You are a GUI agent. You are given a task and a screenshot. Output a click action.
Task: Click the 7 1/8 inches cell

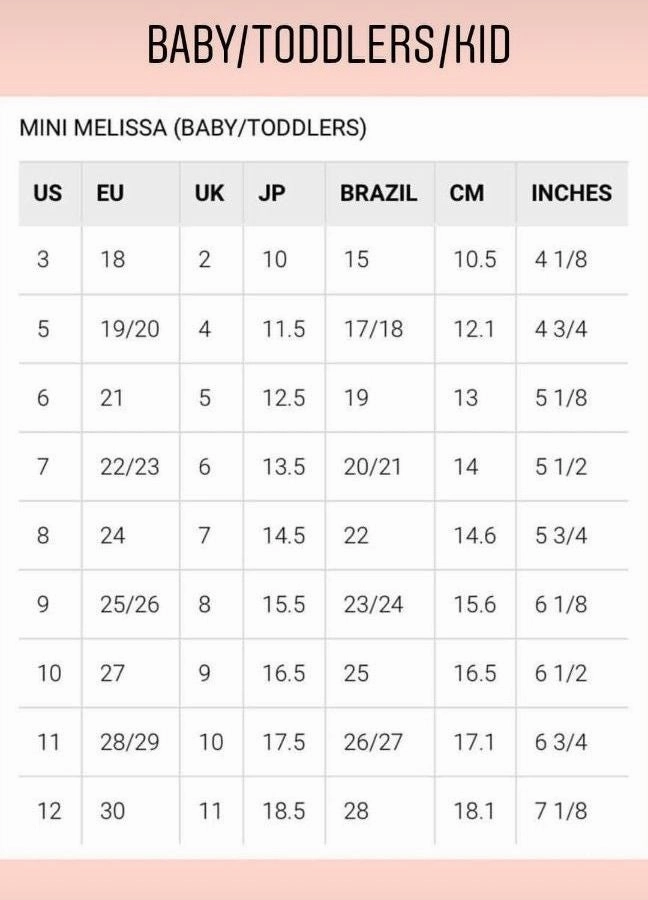[561, 811]
